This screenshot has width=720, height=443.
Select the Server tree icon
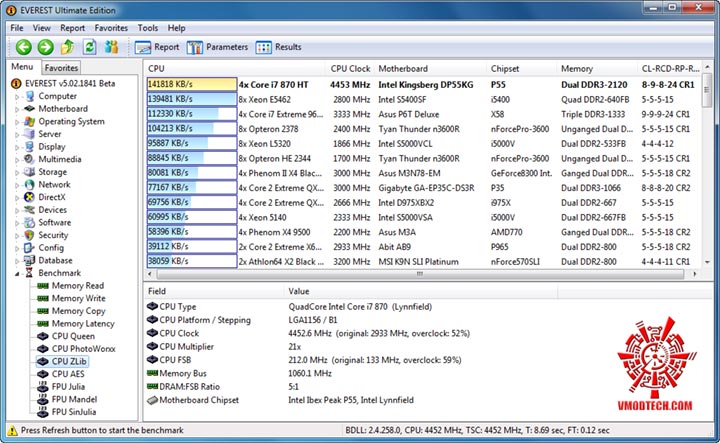(x=29, y=134)
